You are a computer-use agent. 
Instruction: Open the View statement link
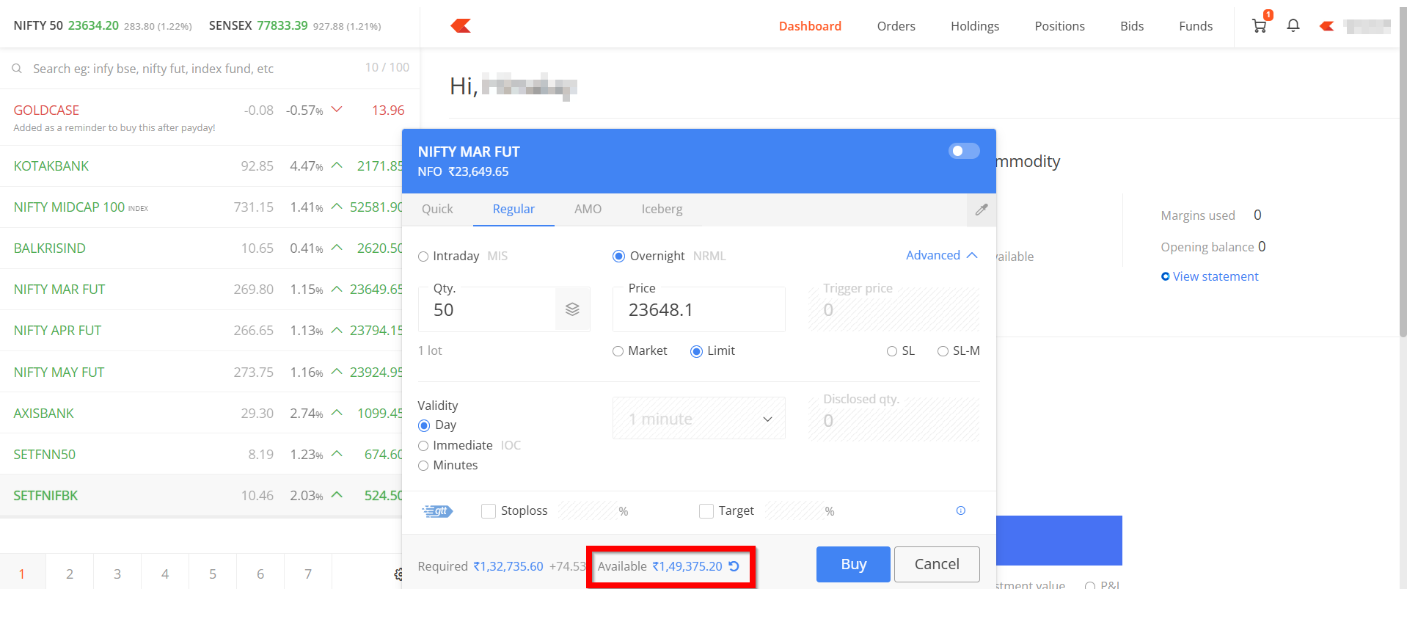pyautogui.click(x=1216, y=277)
